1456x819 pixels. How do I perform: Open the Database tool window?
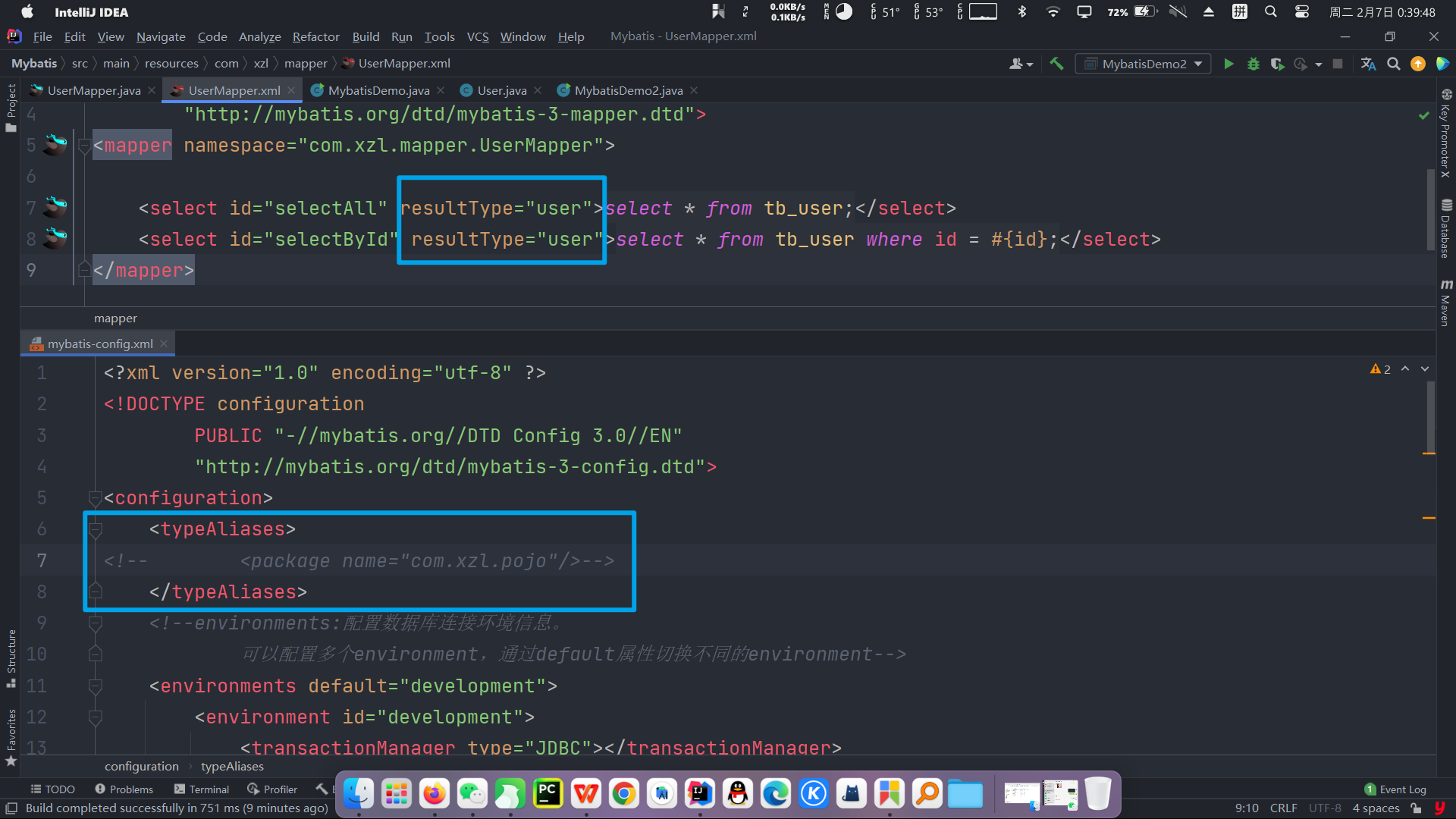1446,227
